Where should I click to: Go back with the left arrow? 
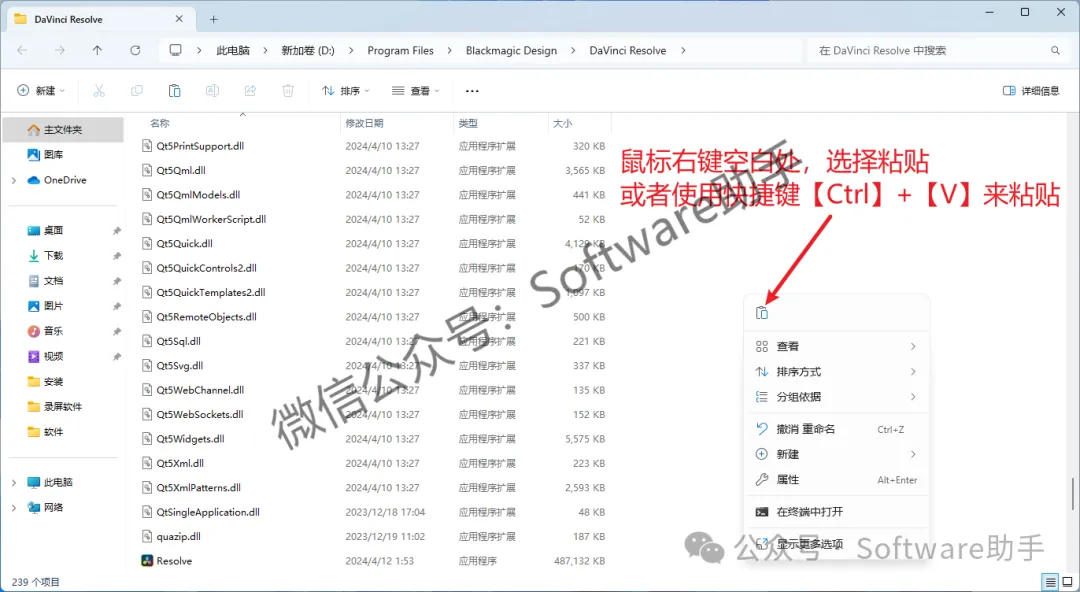pos(22,50)
